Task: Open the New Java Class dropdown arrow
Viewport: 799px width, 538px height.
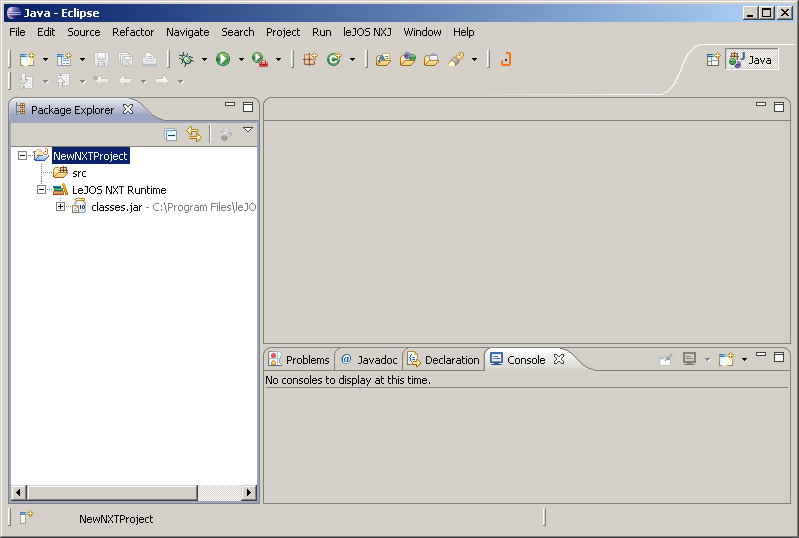Action: pos(352,60)
